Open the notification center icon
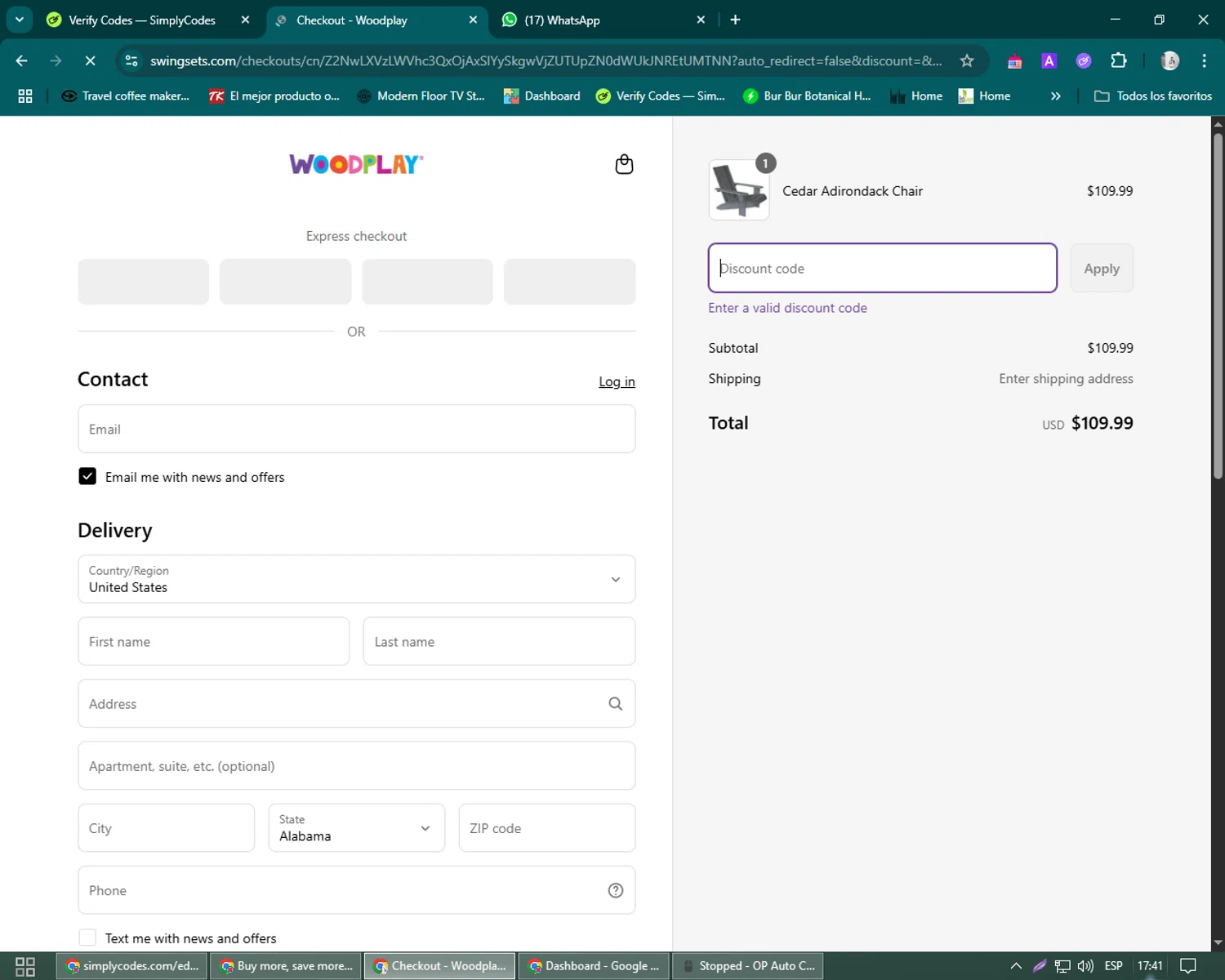 point(1188,966)
